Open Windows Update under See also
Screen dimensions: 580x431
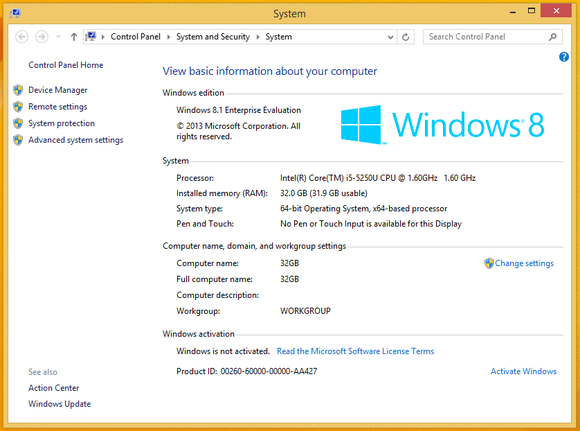tap(60, 404)
